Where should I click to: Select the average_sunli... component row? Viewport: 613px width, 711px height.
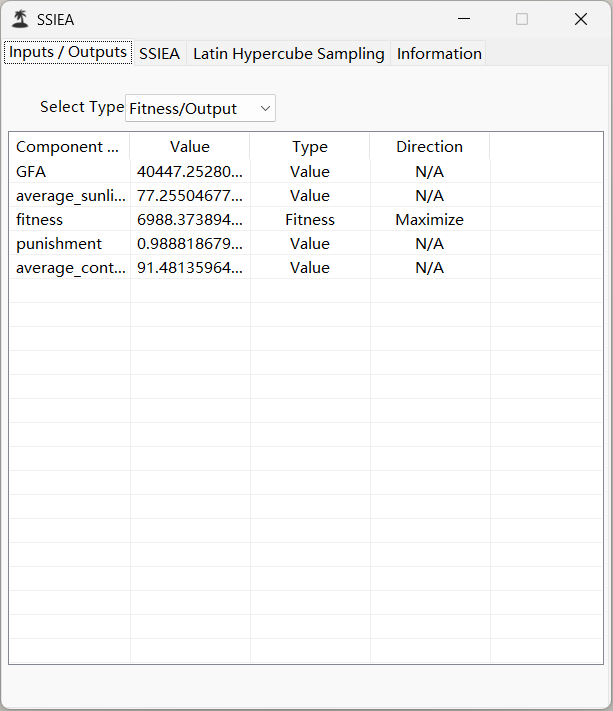tap(306, 195)
